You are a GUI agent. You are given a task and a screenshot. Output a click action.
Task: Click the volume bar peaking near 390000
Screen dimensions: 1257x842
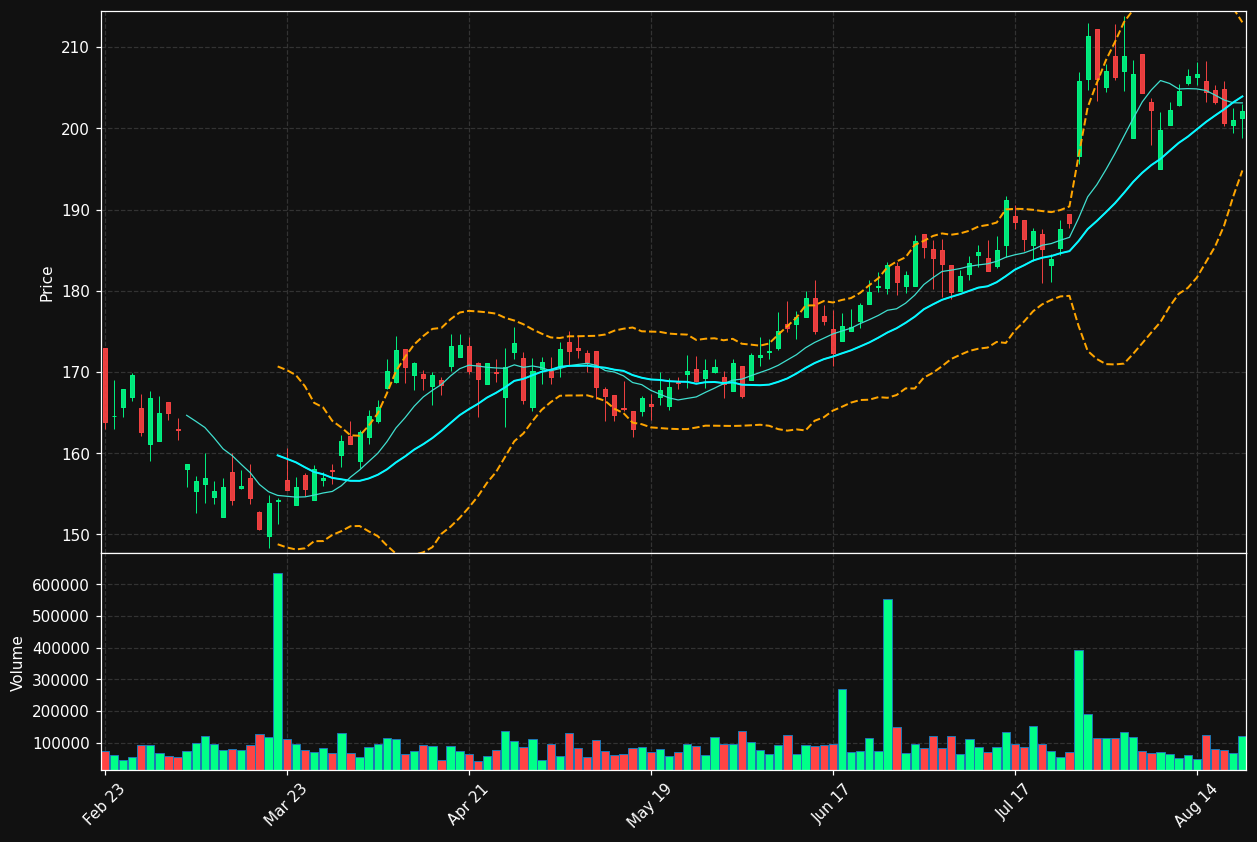tap(1079, 710)
